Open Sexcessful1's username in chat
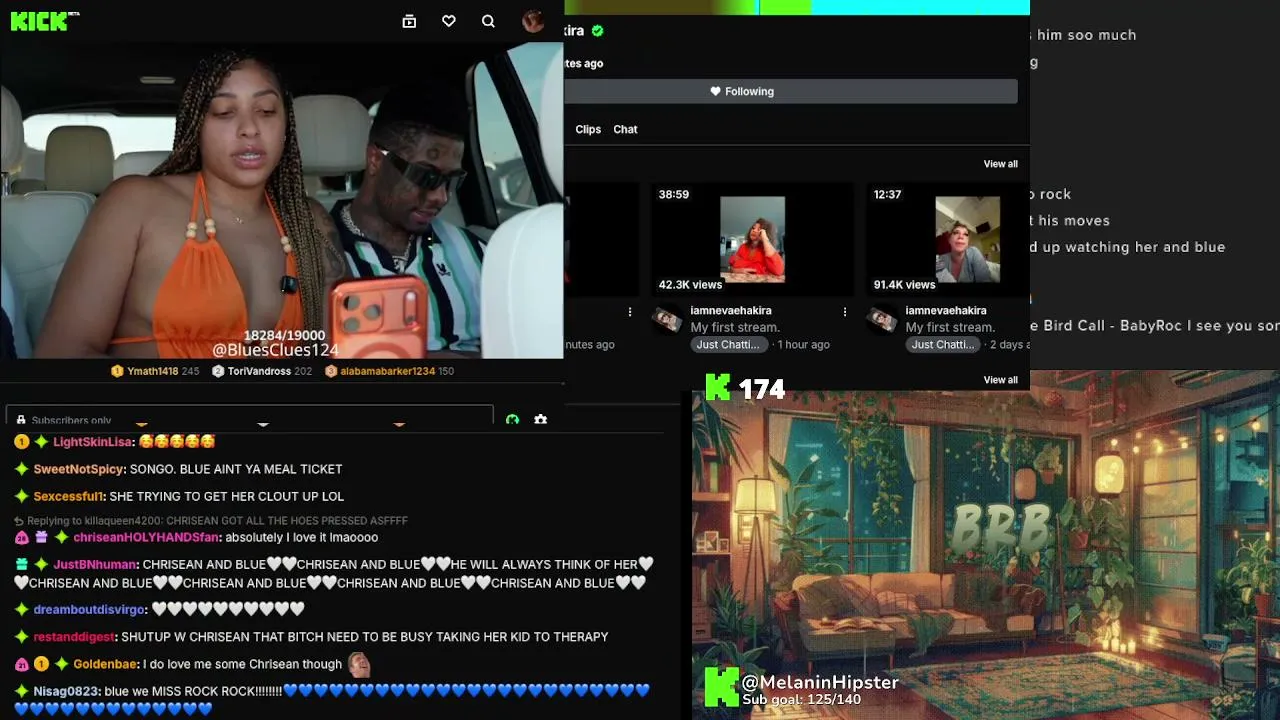This screenshot has height=720, width=1280. pyautogui.click(x=69, y=496)
